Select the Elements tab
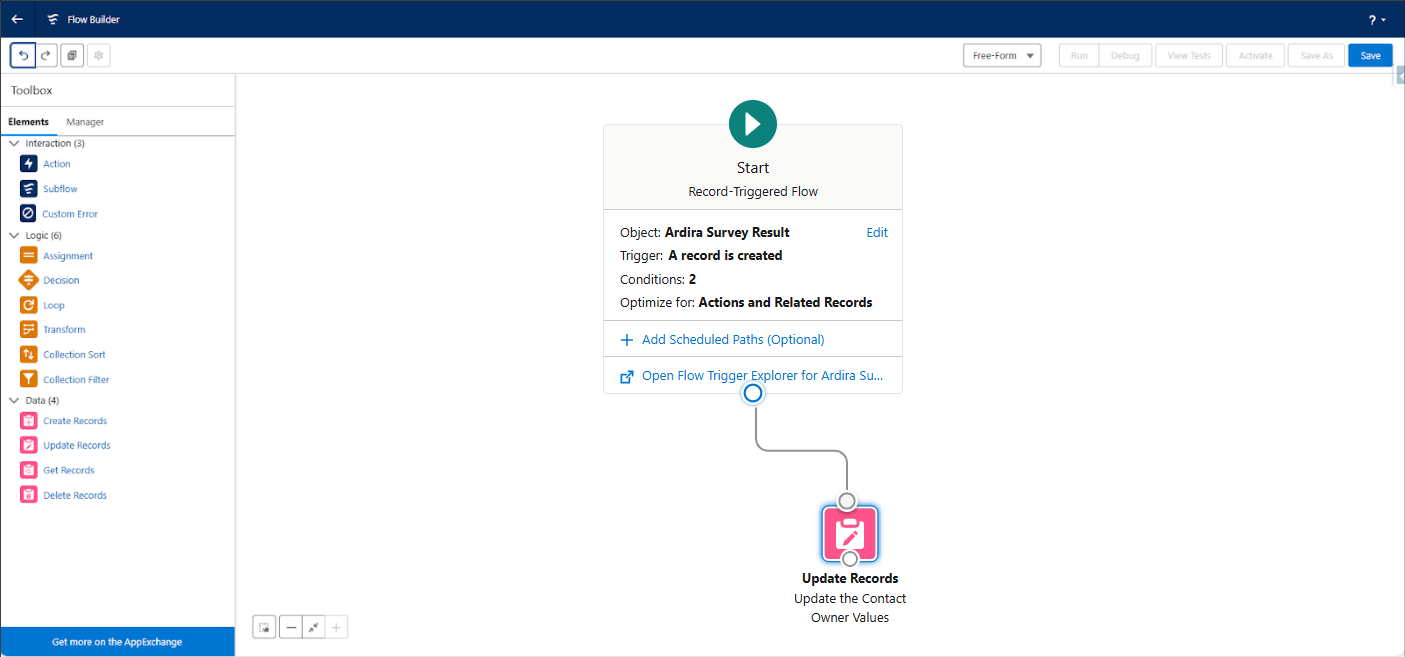 29,121
